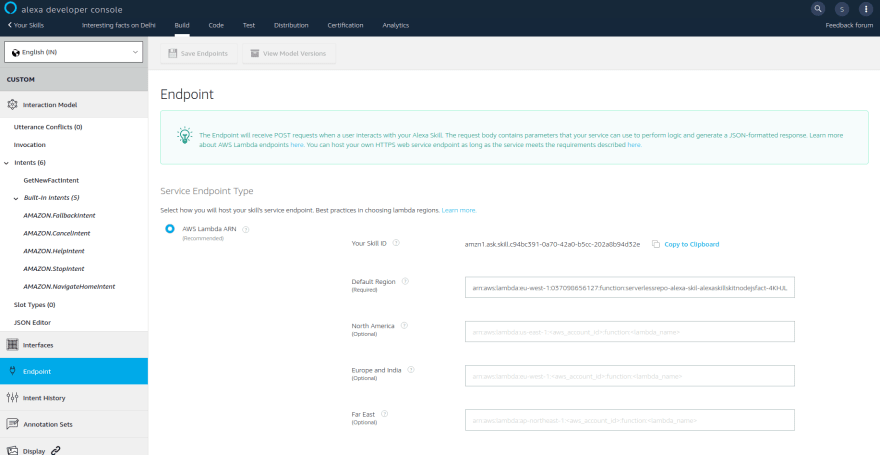This screenshot has width=880, height=455.
Task: Click the globe icon in language selector
Action: click(16, 52)
